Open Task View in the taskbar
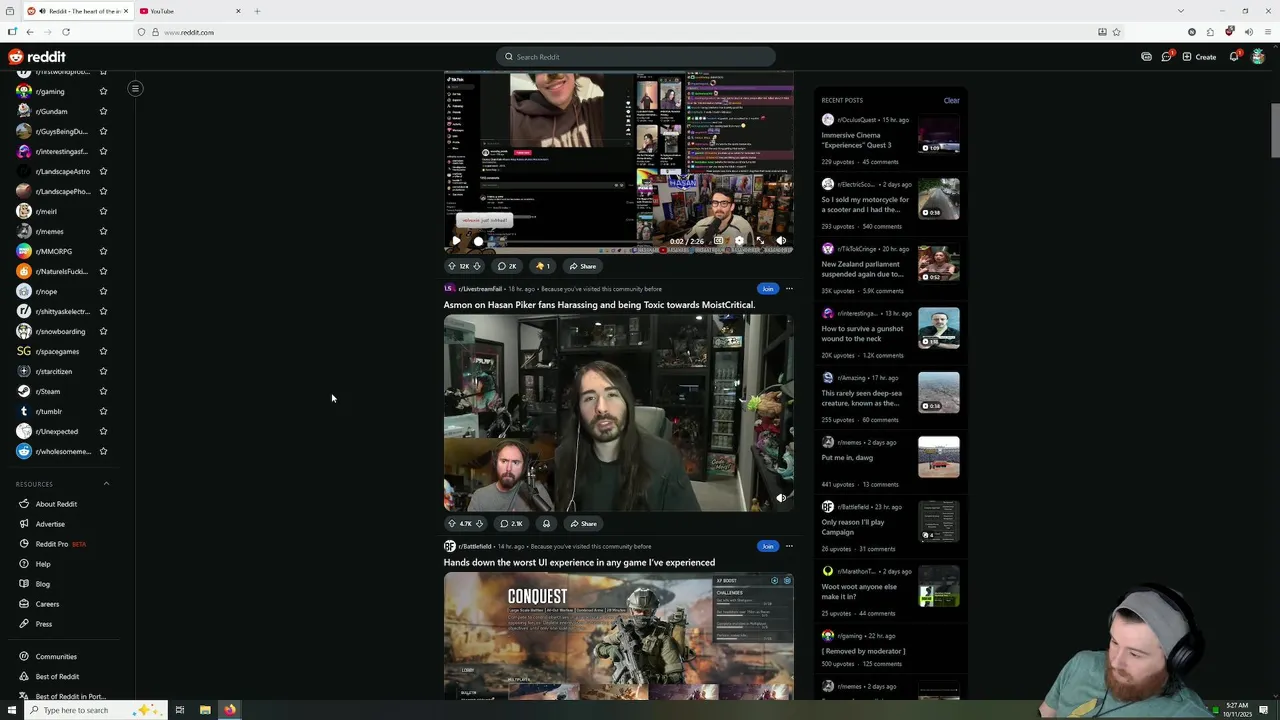Viewport: 1280px width, 720px height. 180,710
